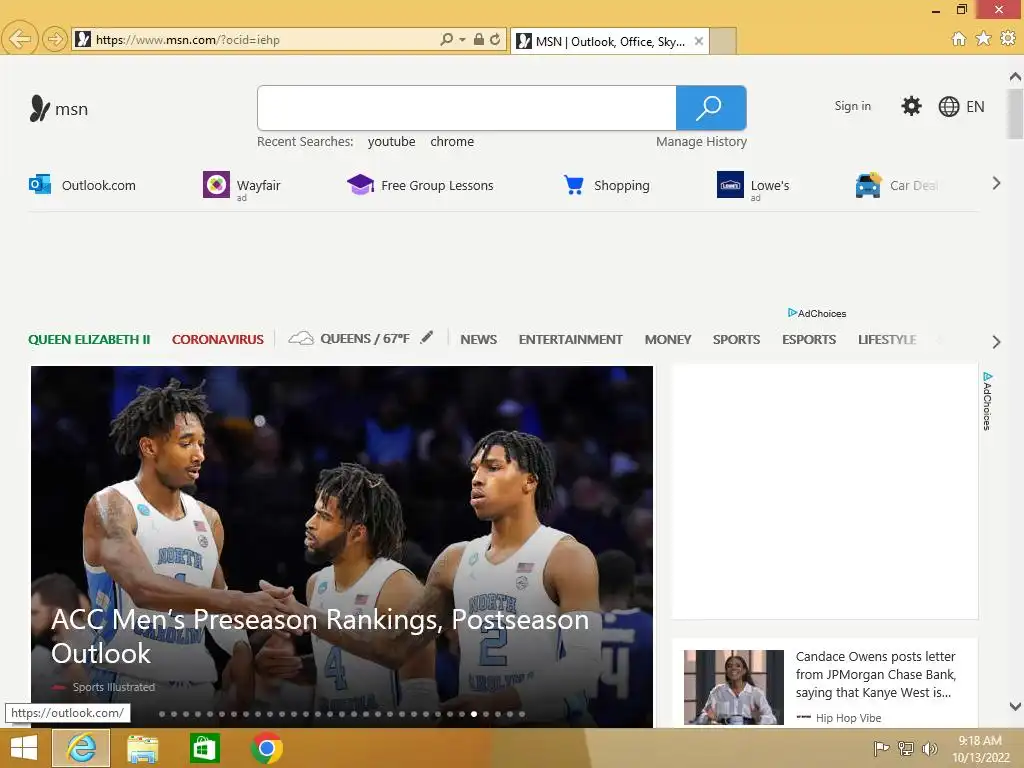The image size is (1024, 768).
Task: Open Internet Explorer Tools gear icon
Action: point(1008,39)
